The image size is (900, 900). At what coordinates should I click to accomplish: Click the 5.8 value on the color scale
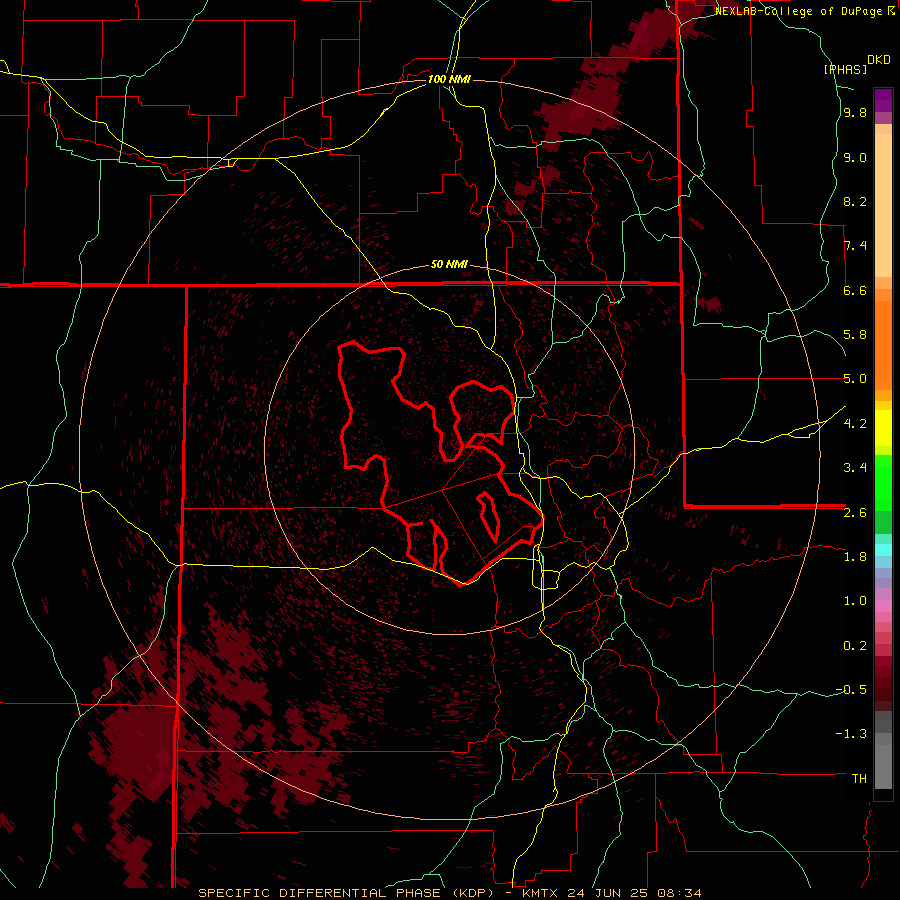click(x=855, y=335)
